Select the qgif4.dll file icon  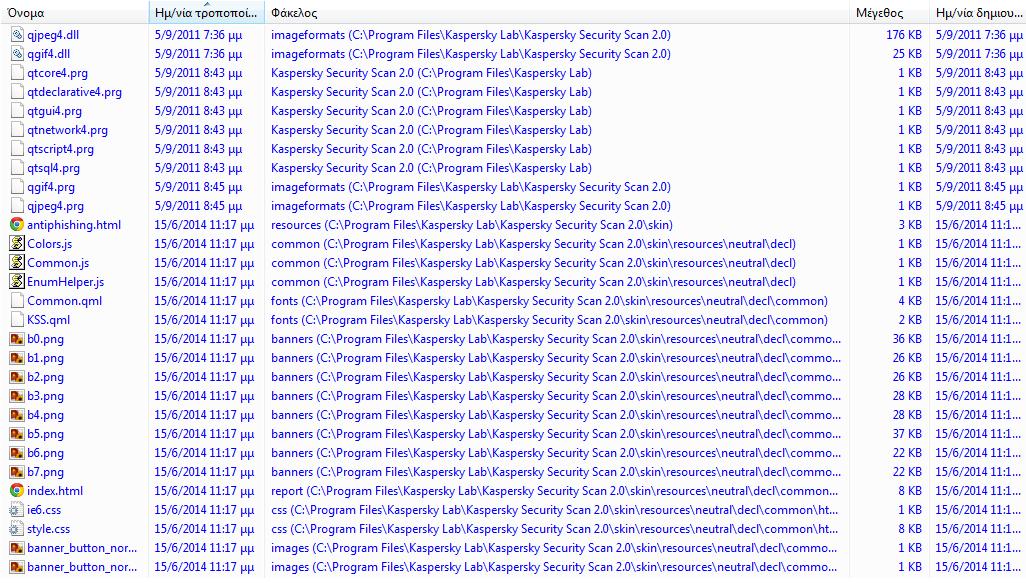[17, 54]
